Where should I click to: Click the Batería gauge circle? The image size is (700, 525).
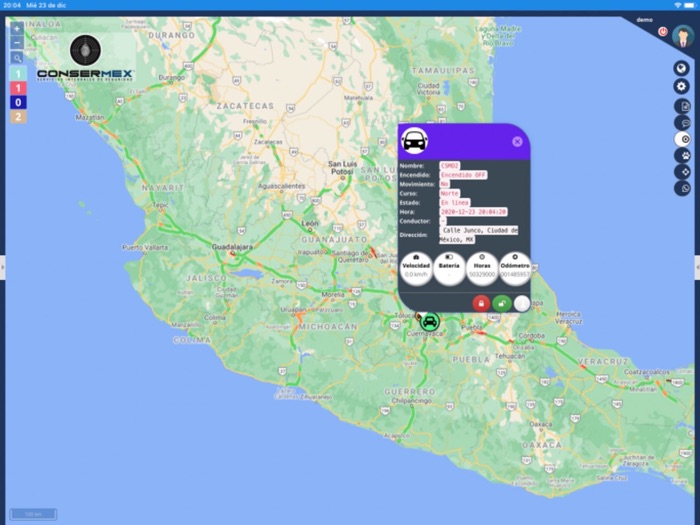(x=449, y=268)
